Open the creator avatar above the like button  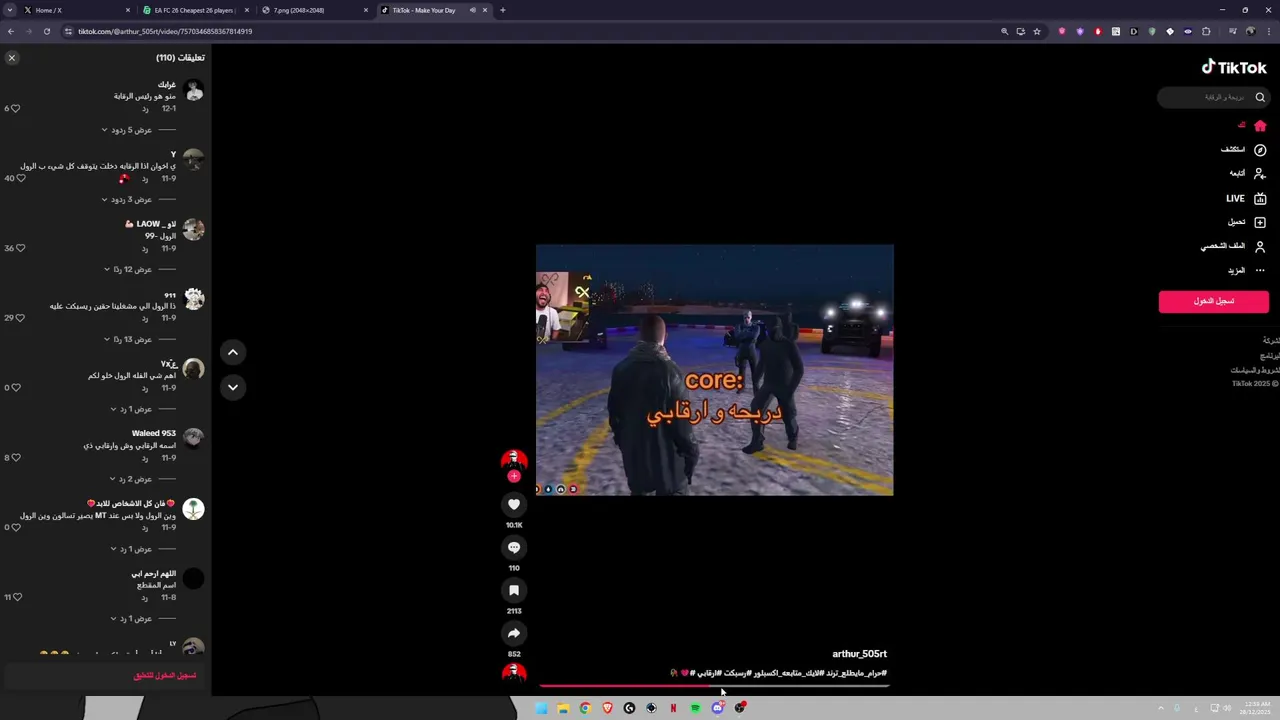point(514,460)
